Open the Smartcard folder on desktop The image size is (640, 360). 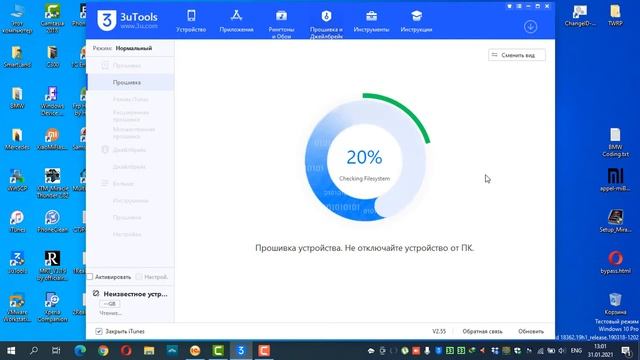(x=17, y=56)
